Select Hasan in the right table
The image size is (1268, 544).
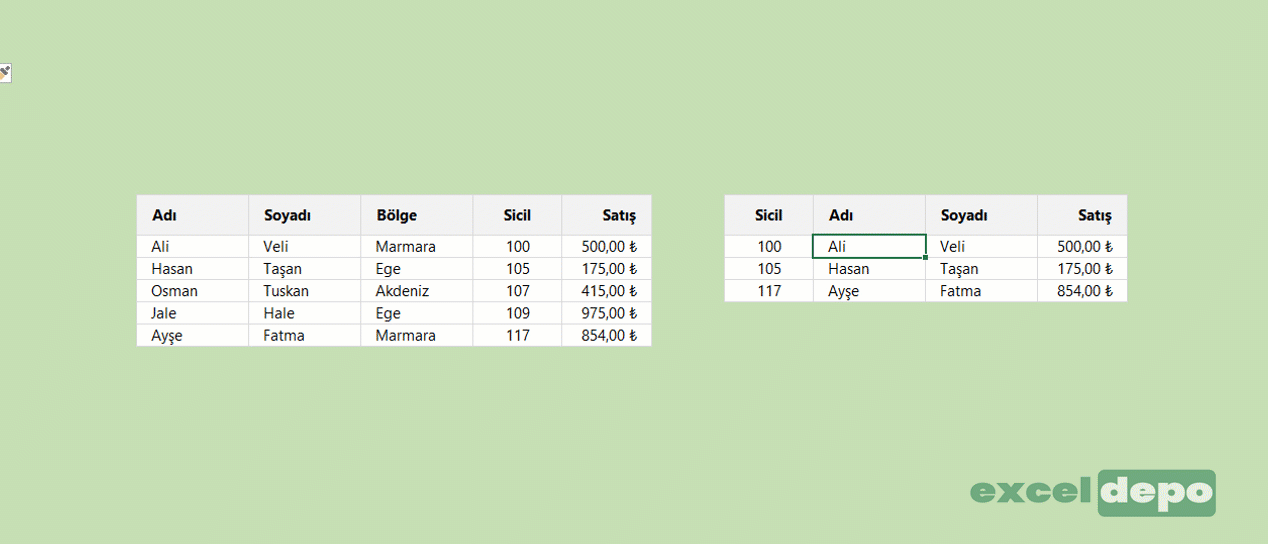tap(869, 269)
